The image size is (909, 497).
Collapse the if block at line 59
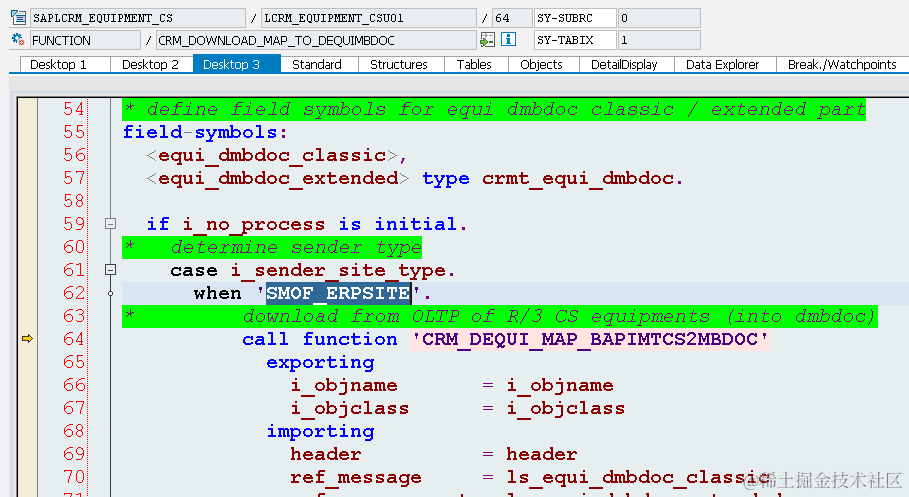click(x=110, y=224)
